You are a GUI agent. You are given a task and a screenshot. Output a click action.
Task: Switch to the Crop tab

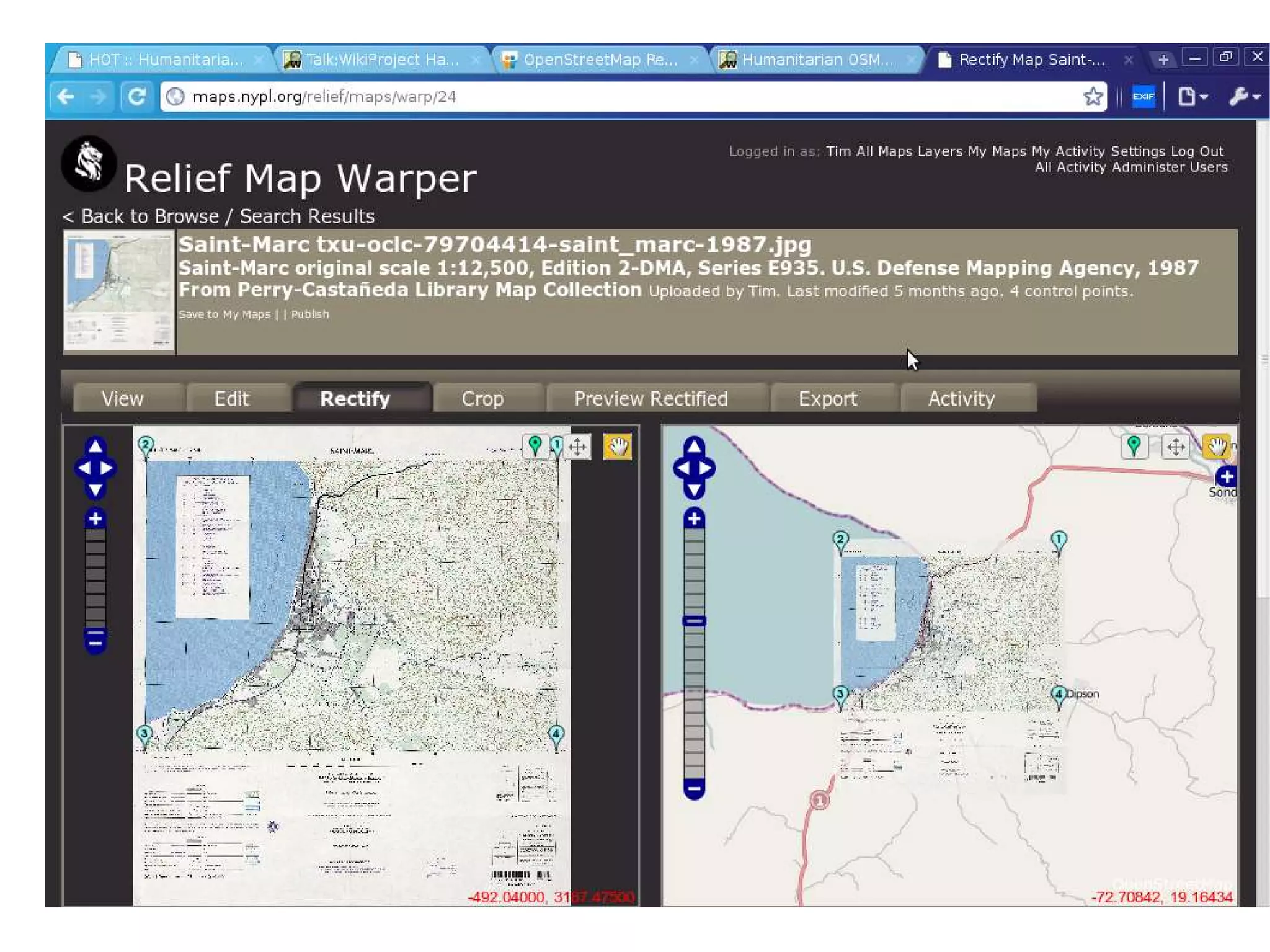[x=482, y=399]
